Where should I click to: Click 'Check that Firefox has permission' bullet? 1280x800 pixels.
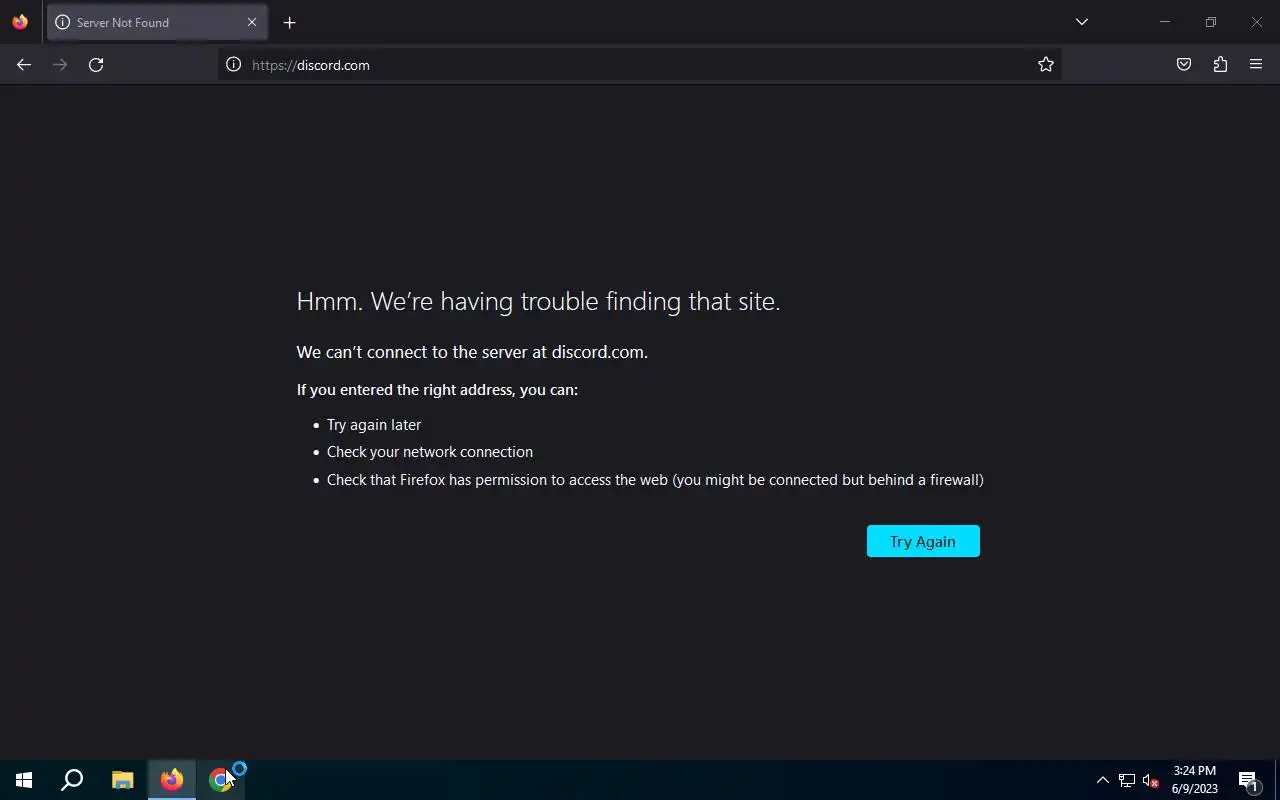click(x=655, y=480)
